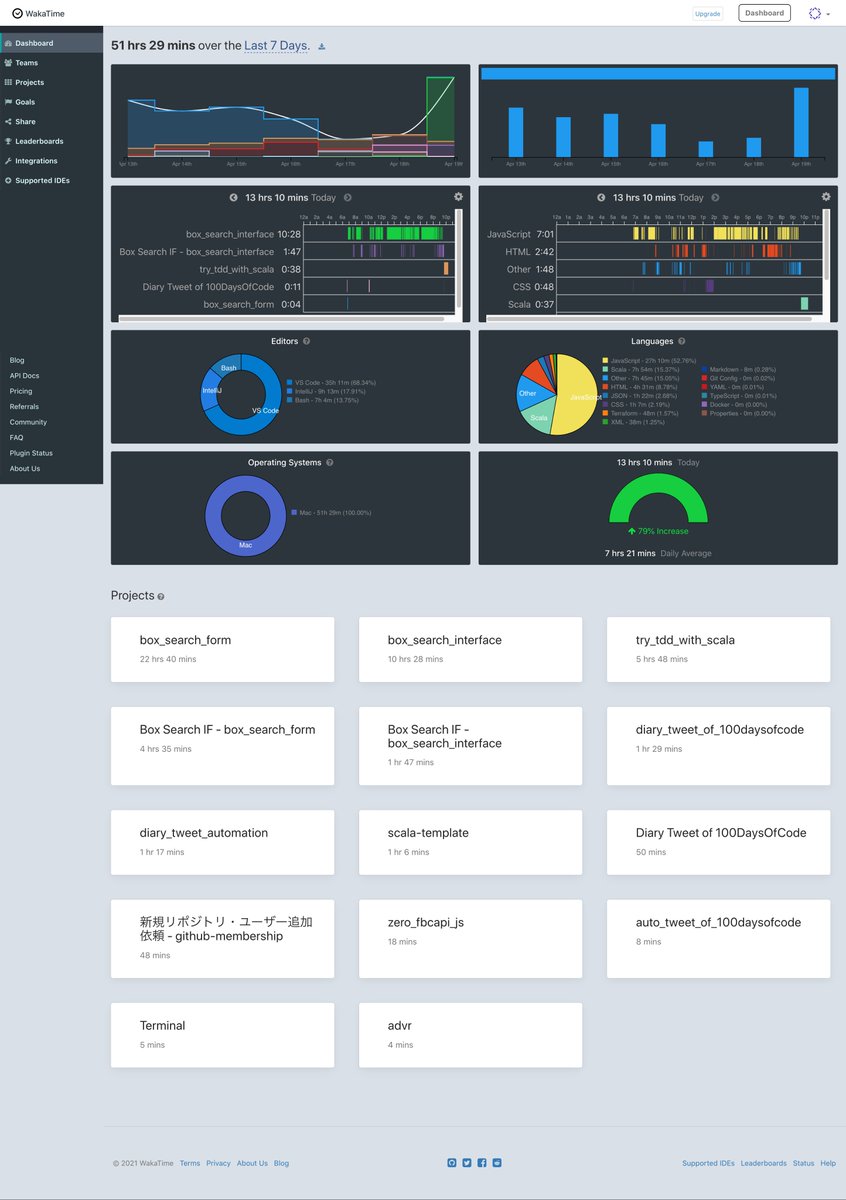Open box_search_form project card
The height and width of the screenshot is (1200, 846).
click(222, 649)
